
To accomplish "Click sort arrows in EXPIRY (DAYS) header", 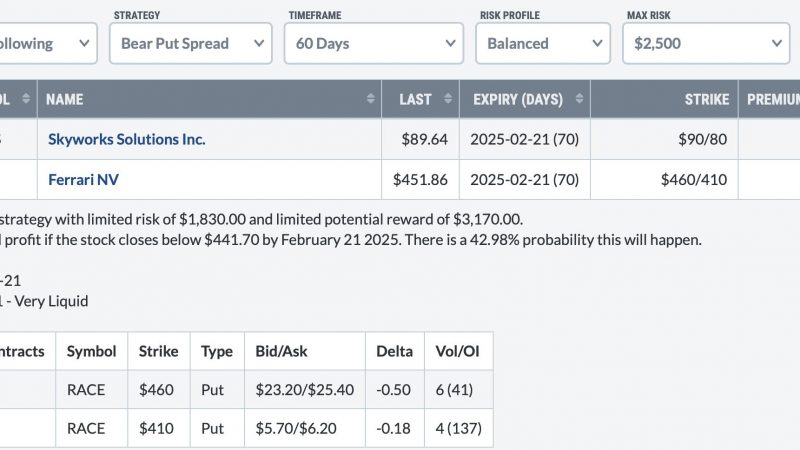I will click(x=579, y=99).
